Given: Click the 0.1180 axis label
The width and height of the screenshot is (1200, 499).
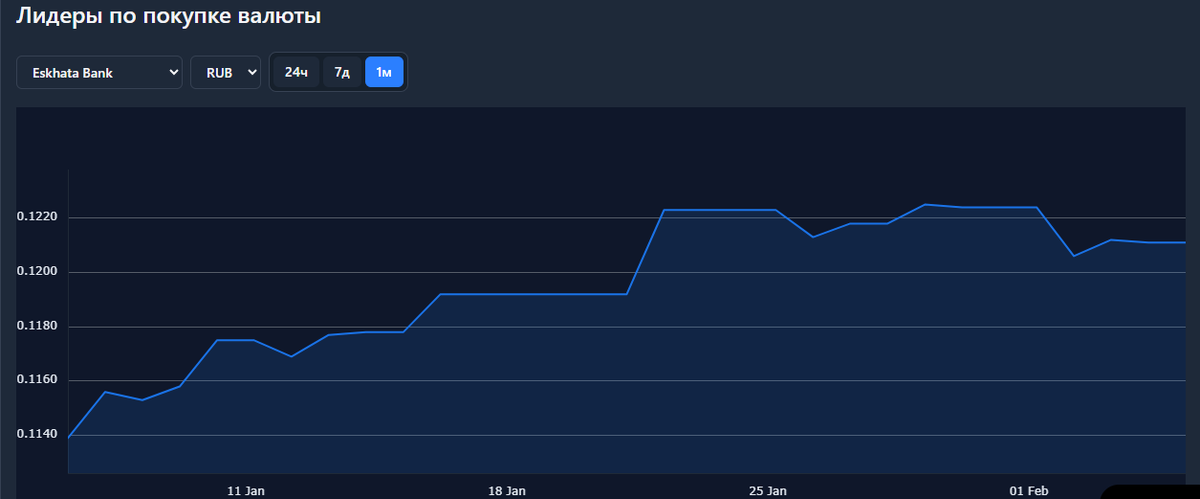Looking at the screenshot, I should click(x=37, y=326).
